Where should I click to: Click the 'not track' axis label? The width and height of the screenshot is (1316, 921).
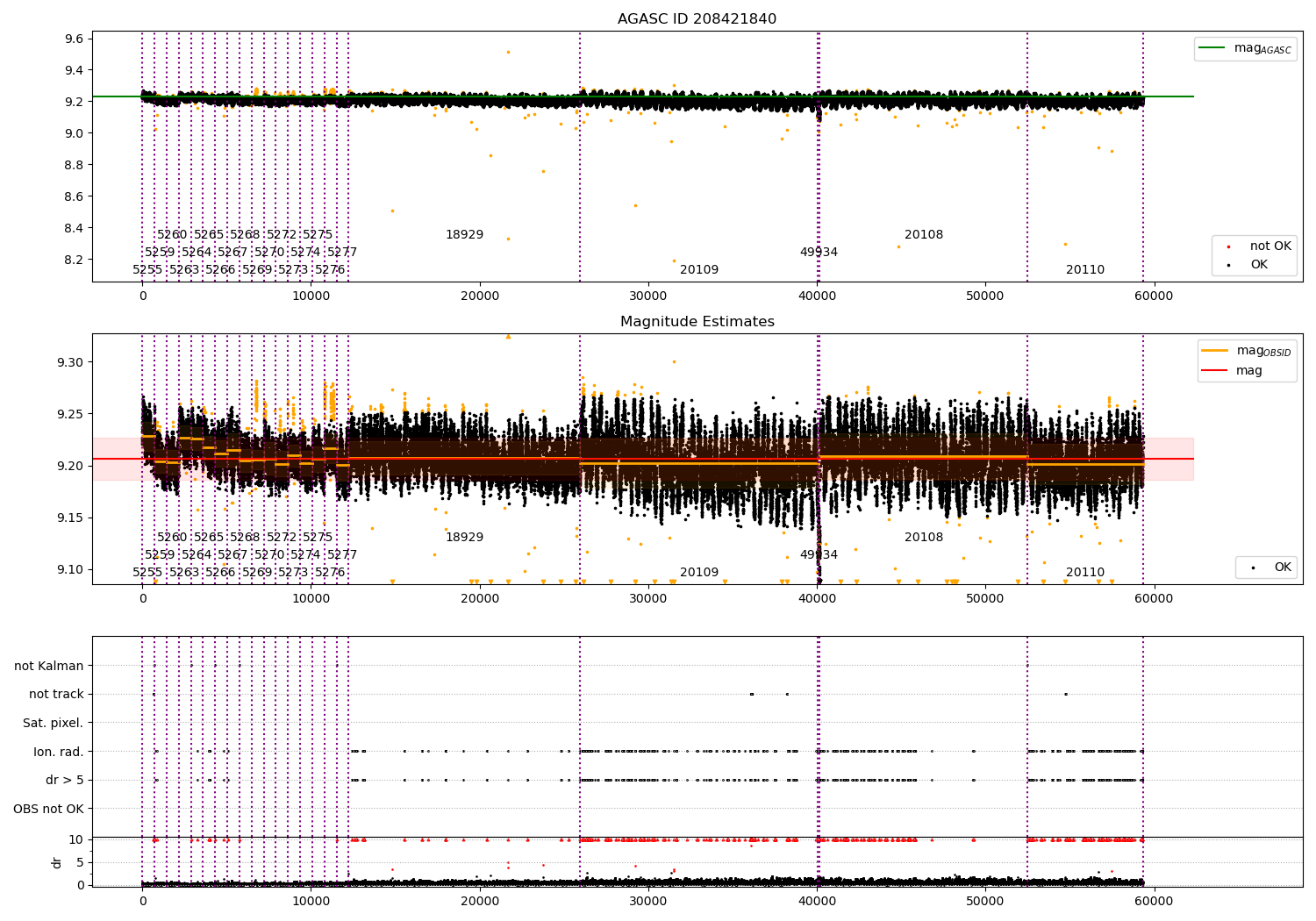(56, 694)
